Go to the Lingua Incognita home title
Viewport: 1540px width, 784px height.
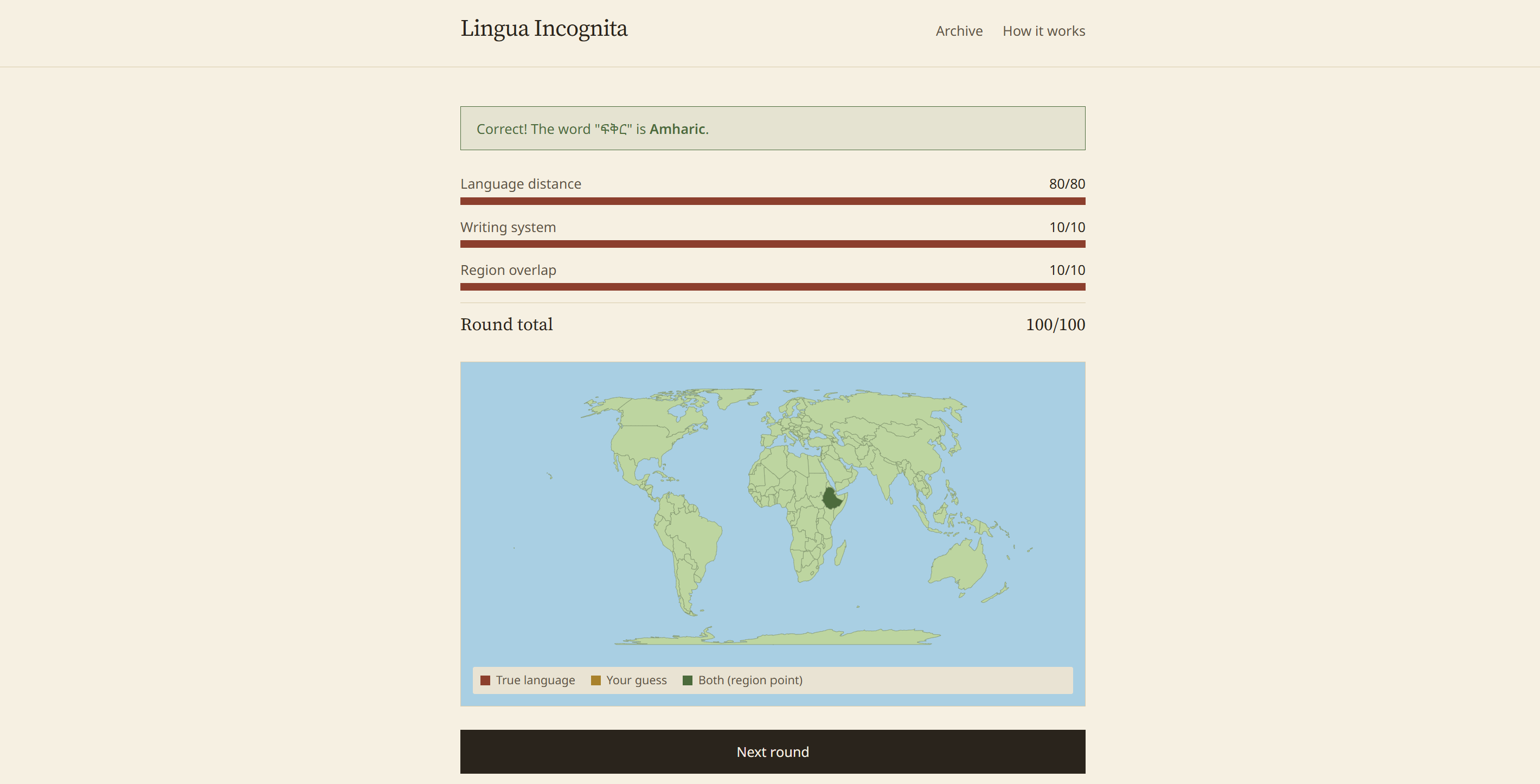tap(543, 29)
